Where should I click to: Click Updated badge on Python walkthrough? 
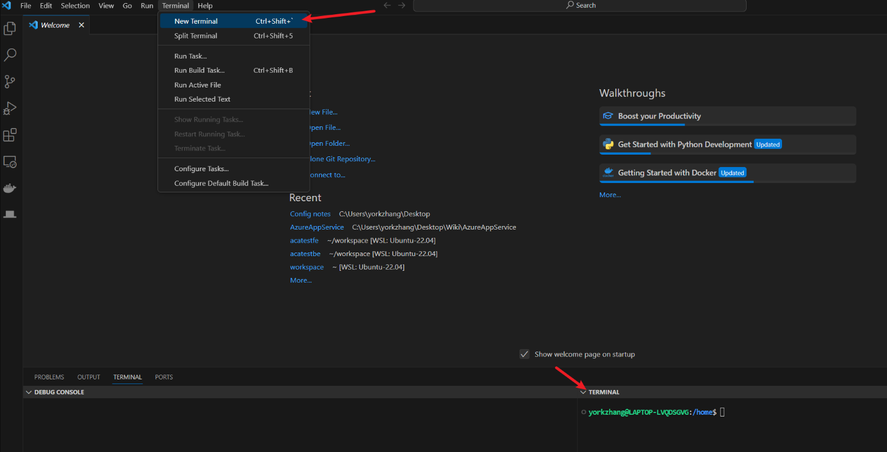click(768, 144)
